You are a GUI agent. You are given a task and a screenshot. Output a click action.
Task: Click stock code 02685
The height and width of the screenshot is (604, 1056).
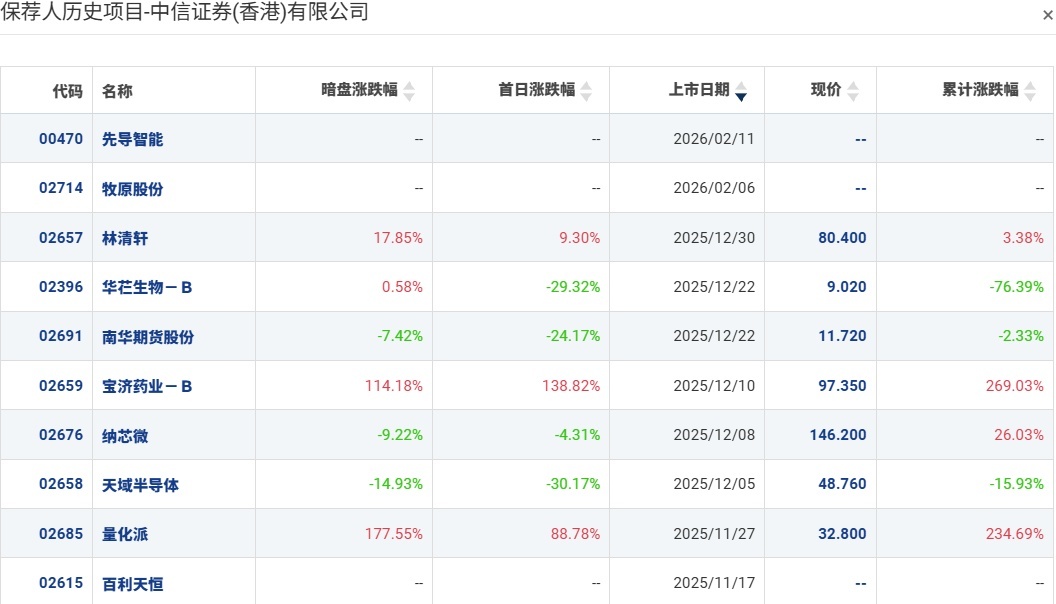click(61, 534)
